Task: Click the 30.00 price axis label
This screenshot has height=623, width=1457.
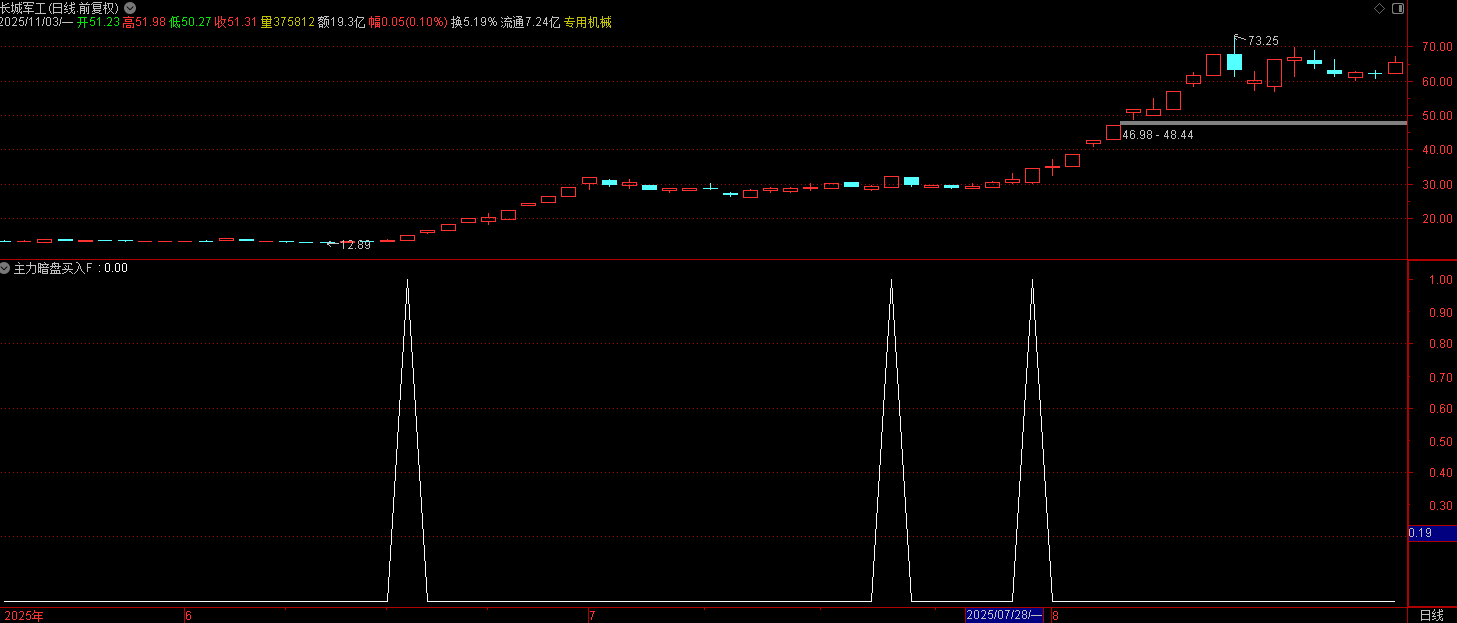Action: pos(1436,185)
